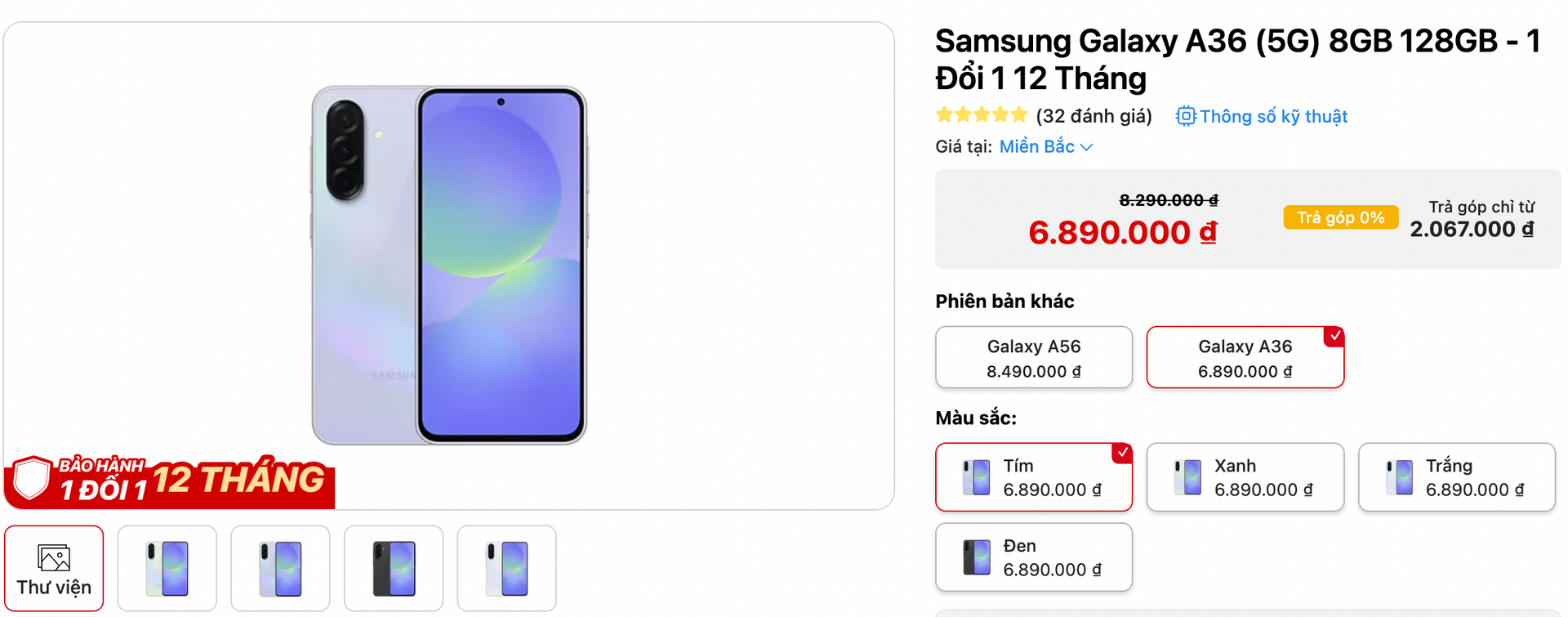Viewport: 1568px width, 617px height.
Task: Click the gallery icon in Thư viện
Action: pos(53,558)
